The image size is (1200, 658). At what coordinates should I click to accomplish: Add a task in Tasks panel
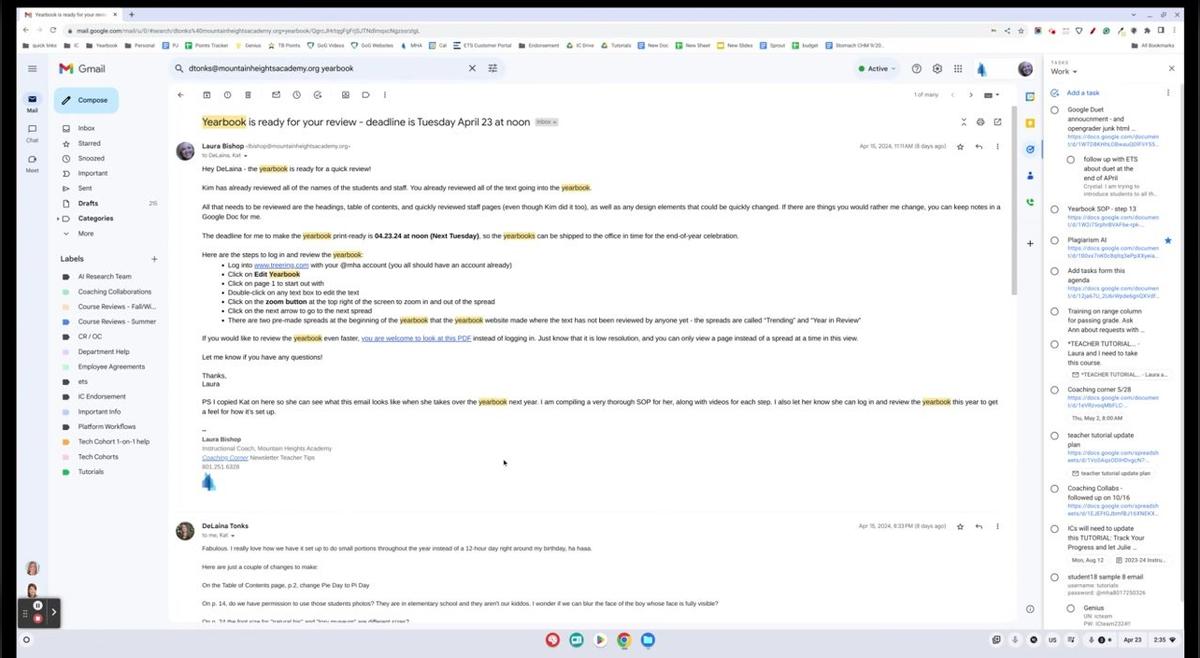pos(1083,92)
